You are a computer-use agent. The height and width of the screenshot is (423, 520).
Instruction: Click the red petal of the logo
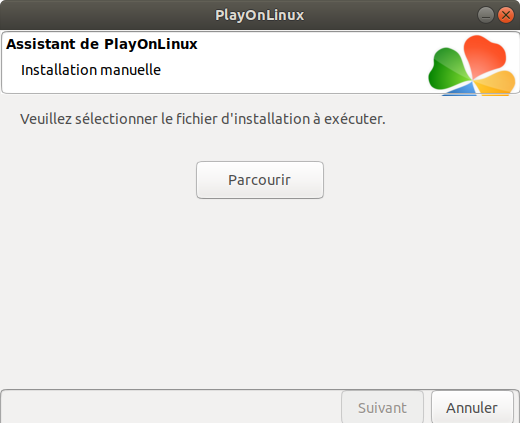pos(485,55)
